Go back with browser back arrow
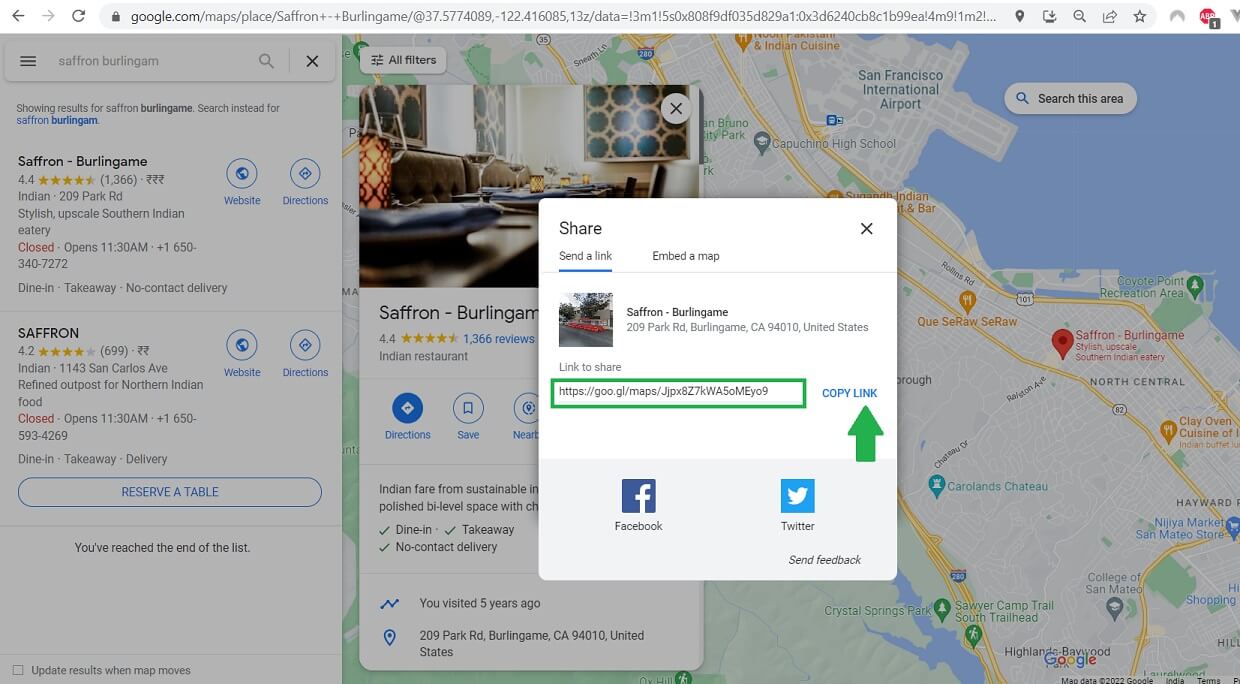1240x684 pixels. [x=18, y=16]
